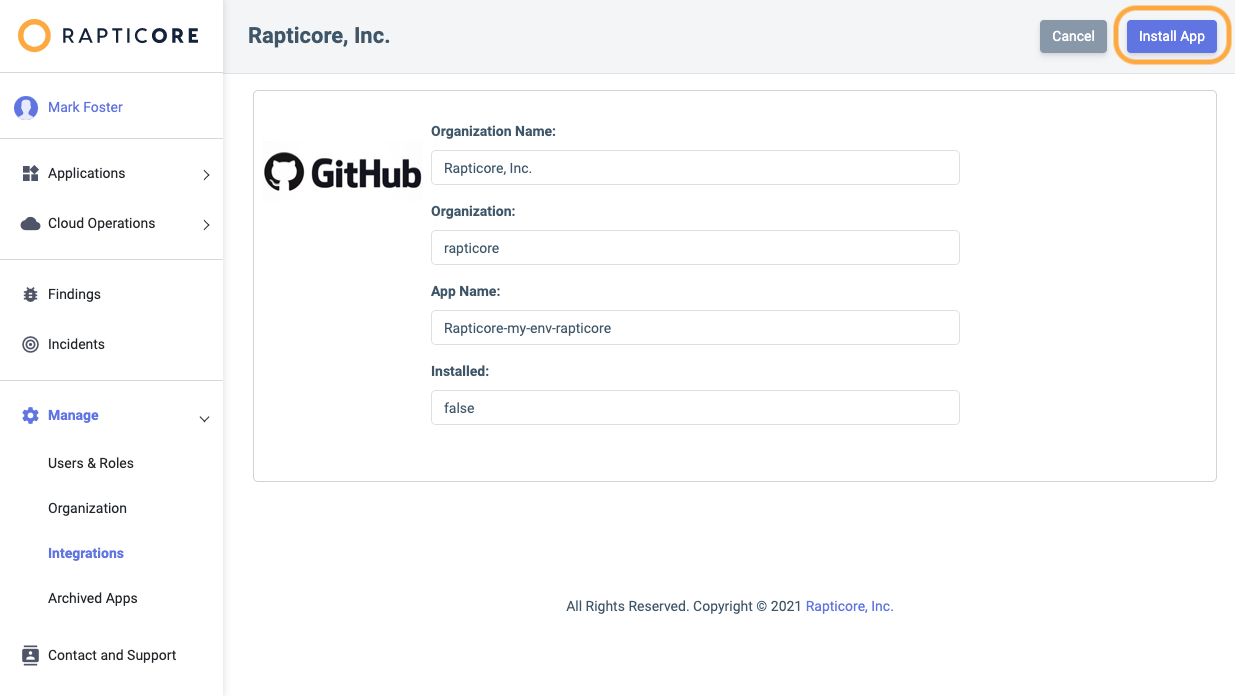The width and height of the screenshot is (1235, 696).
Task: Collapse the Manage section chevron
Action: pos(205,418)
